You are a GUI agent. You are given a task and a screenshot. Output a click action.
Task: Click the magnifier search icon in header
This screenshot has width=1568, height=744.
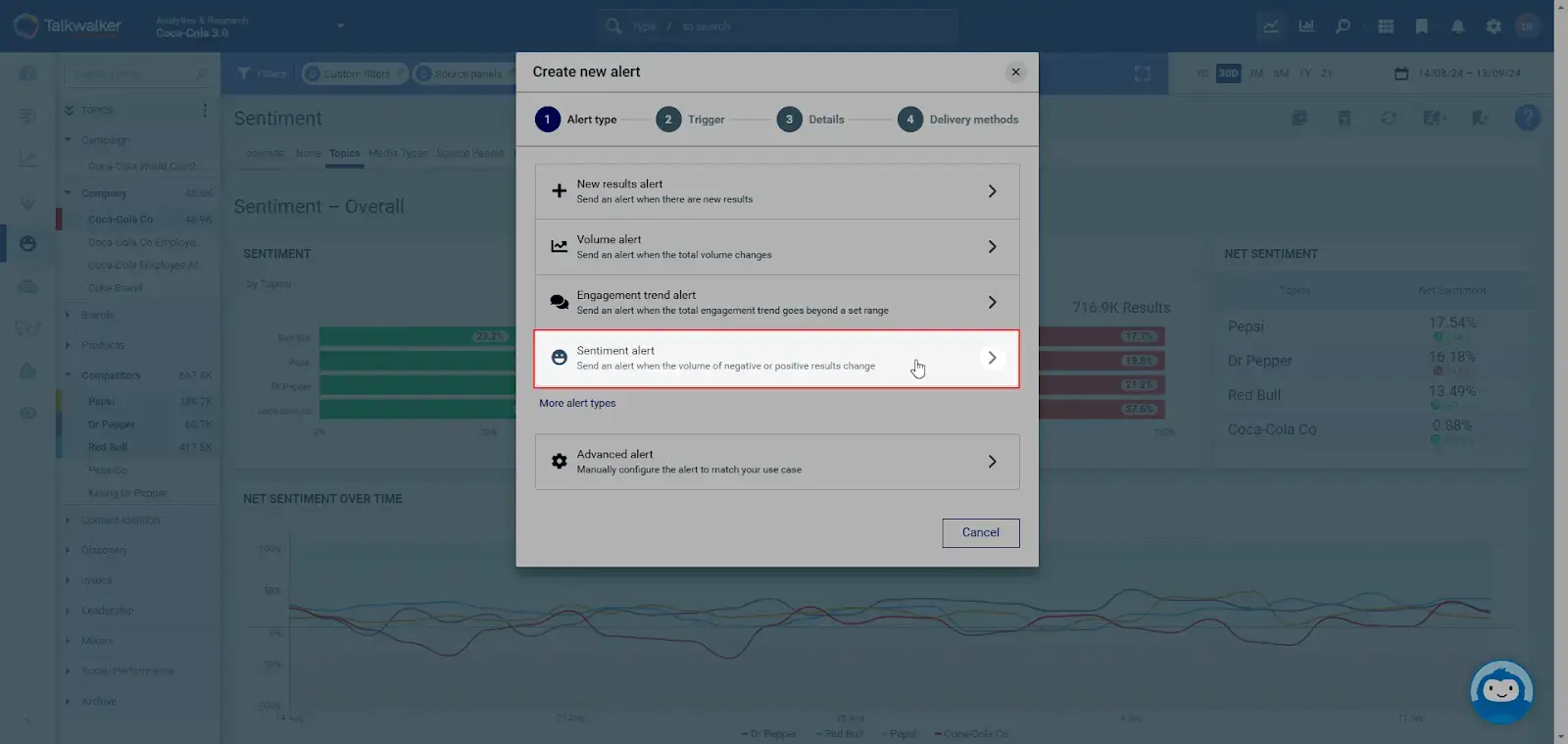1343,26
